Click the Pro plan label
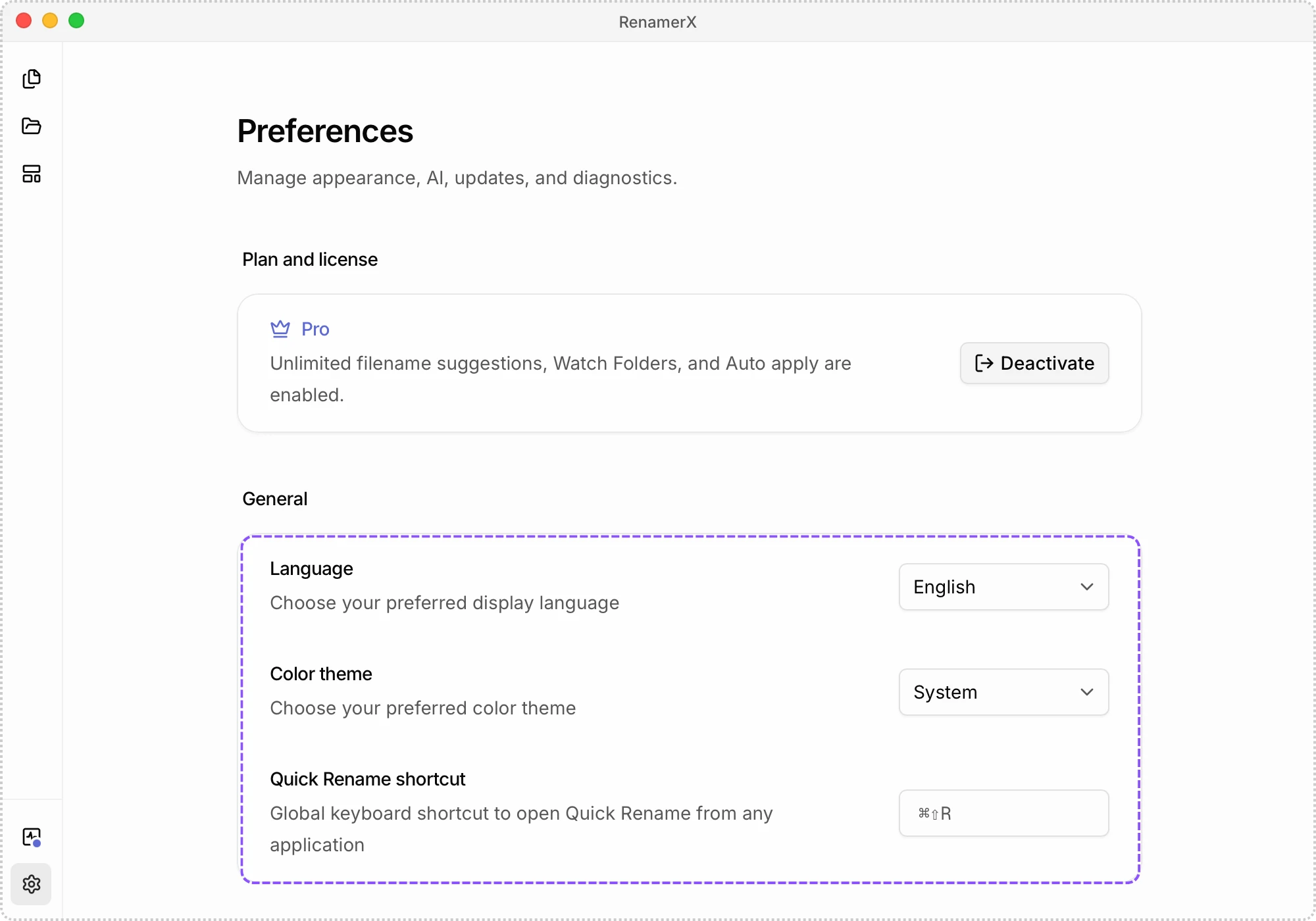Screen dimensions: 1316x921 pyautogui.click(x=315, y=329)
